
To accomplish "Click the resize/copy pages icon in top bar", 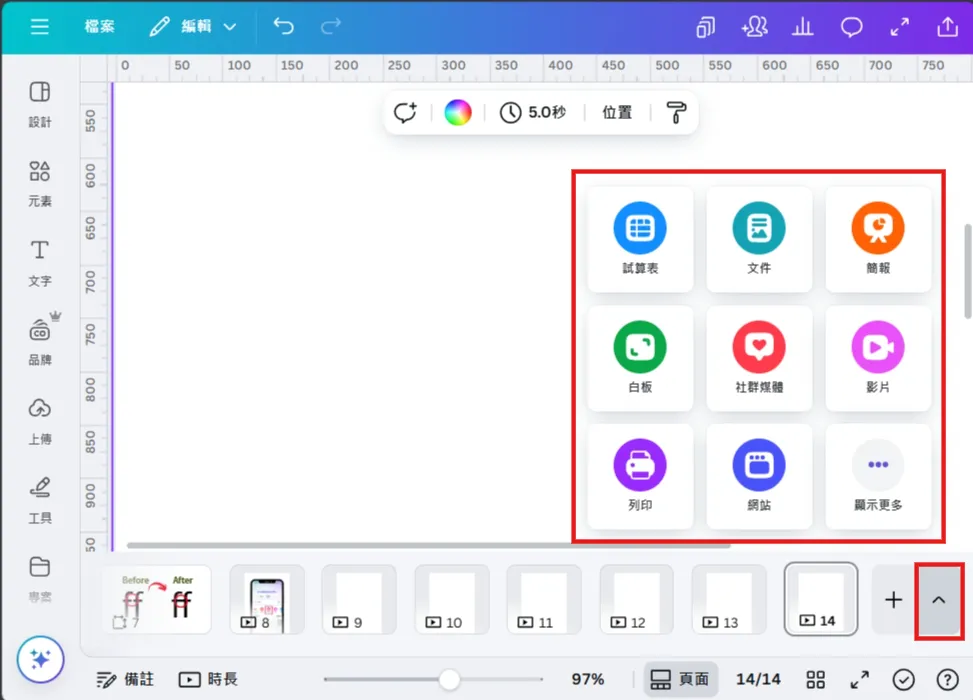I will (706, 27).
